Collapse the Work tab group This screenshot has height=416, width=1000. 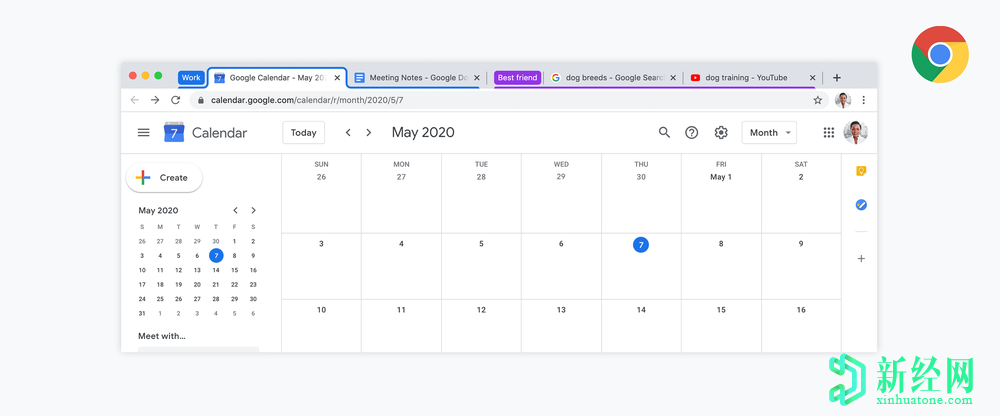click(191, 77)
